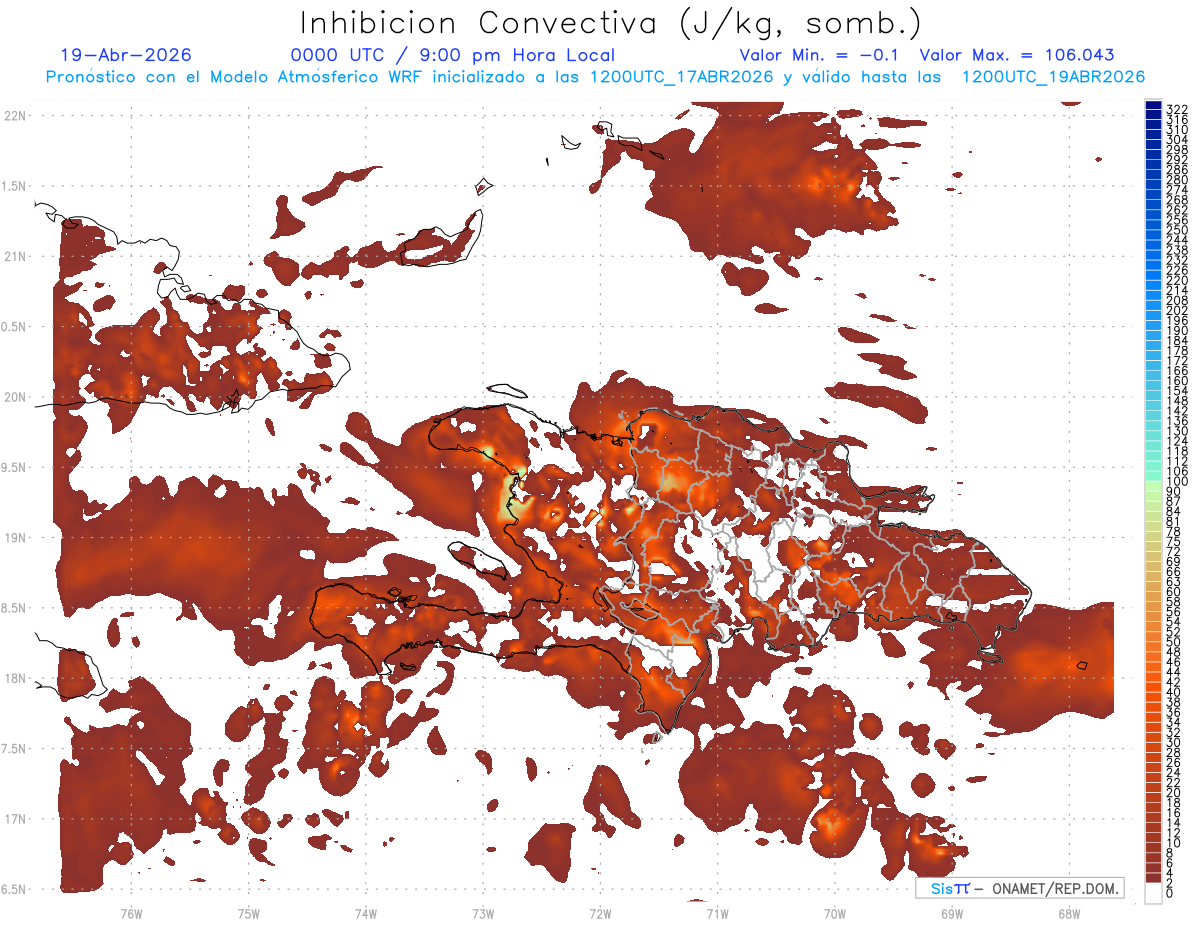Click the 72W longitude axis label
The image size is (1200, 927).
click(600, 913)
